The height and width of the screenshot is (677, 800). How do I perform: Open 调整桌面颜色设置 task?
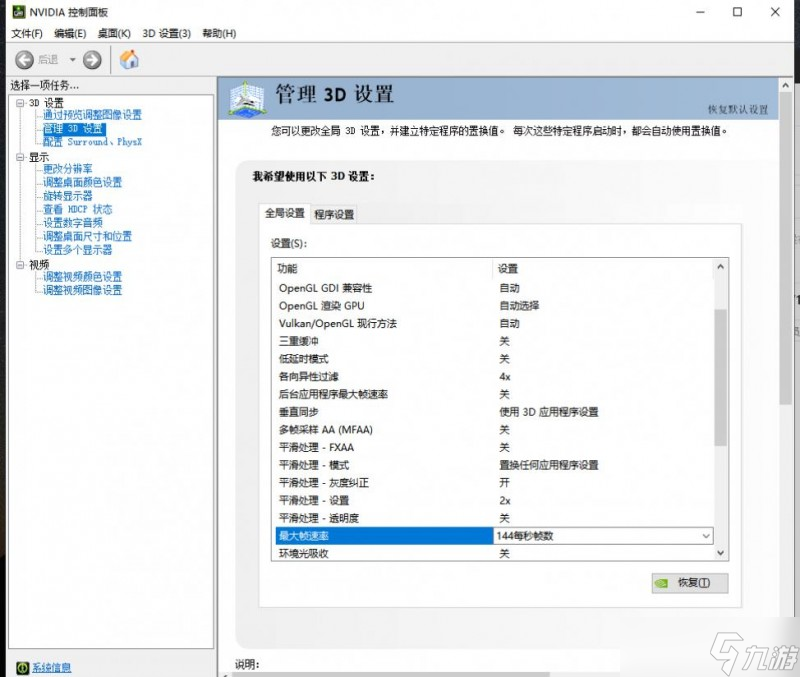83,182
